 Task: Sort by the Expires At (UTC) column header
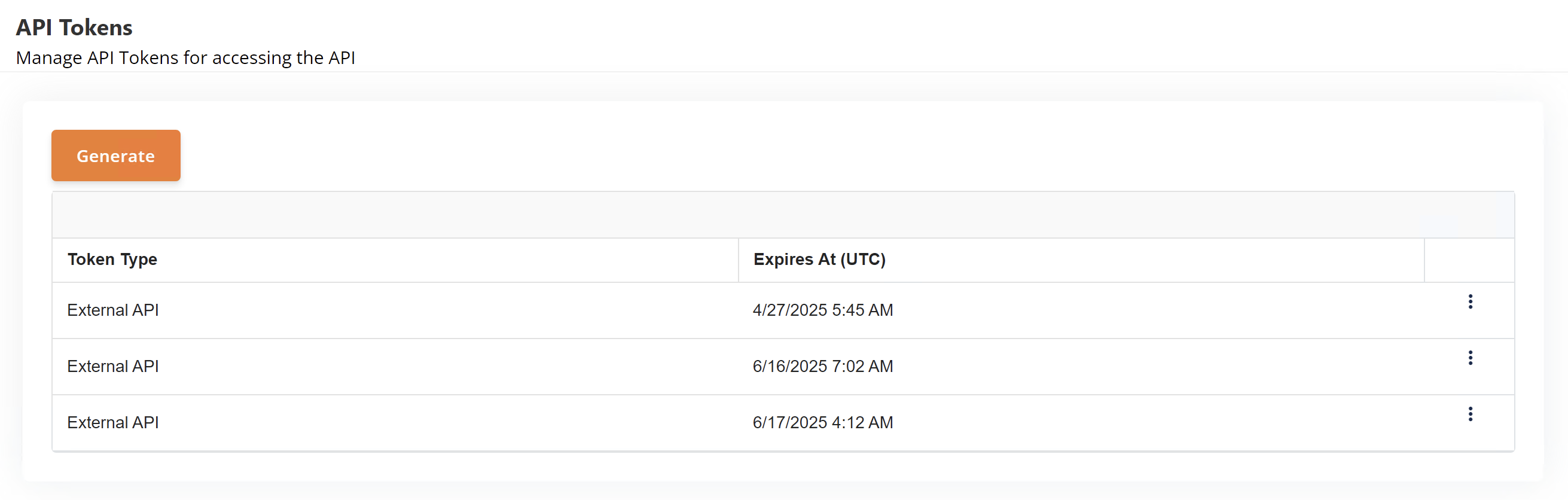coord(820,260)
